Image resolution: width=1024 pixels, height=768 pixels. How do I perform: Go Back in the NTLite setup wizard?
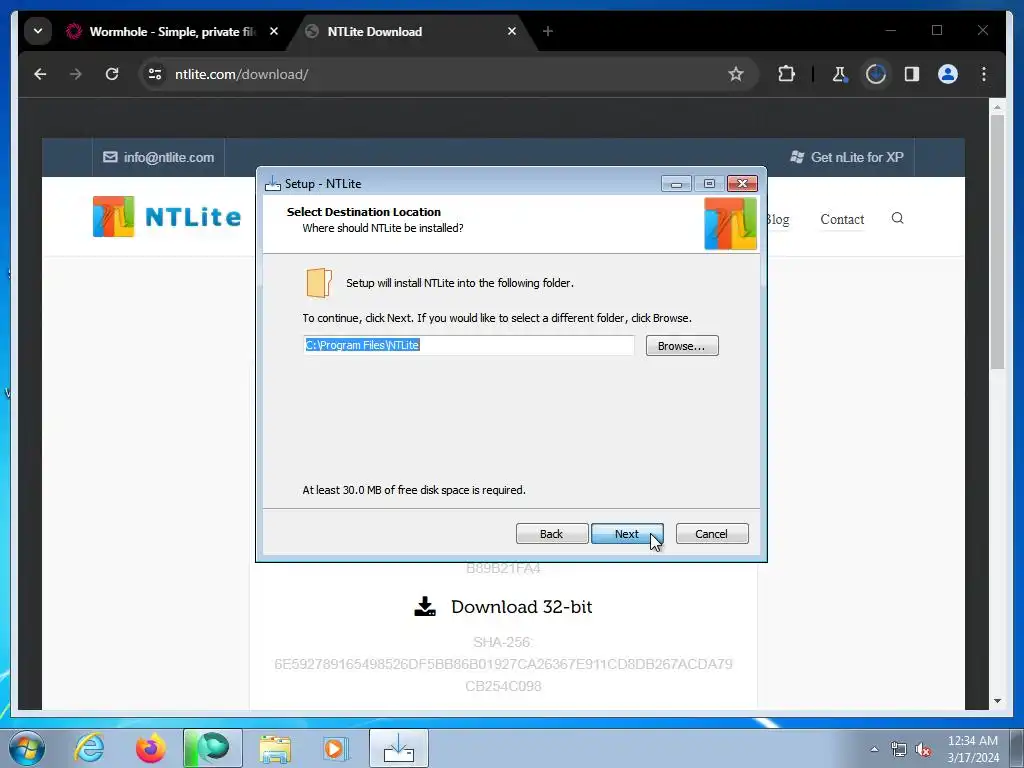552,534
